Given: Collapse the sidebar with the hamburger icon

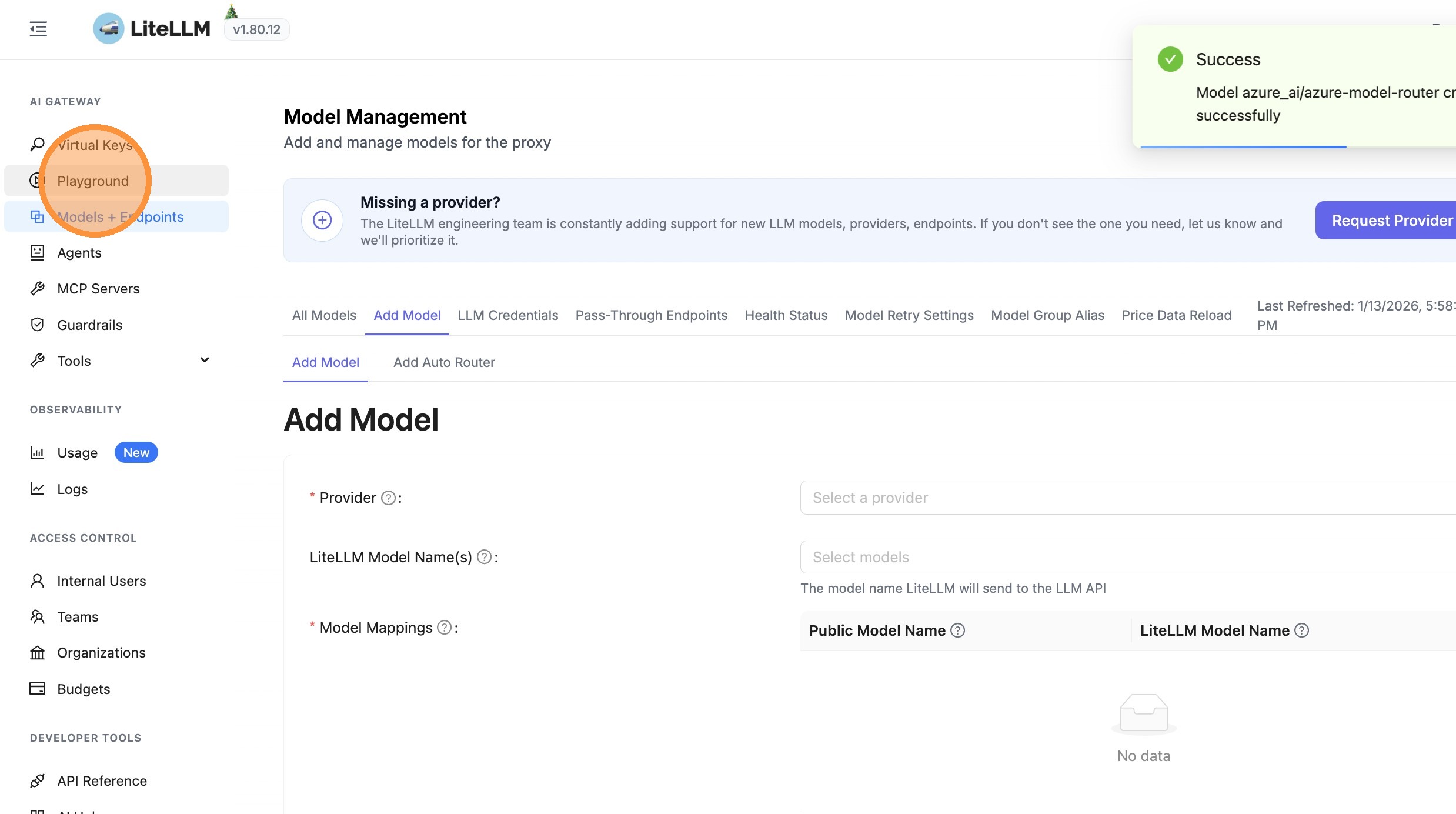Looking at the screenshot, I should 38,29.
